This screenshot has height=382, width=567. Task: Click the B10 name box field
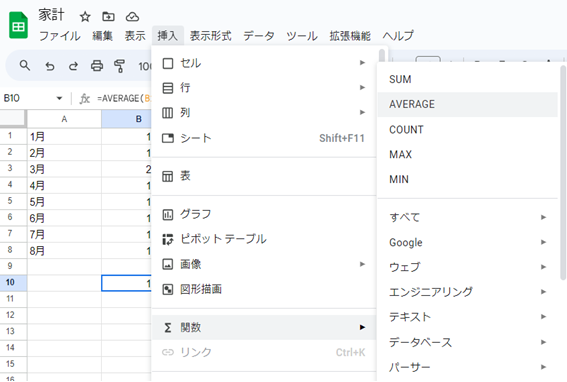tap(27, 98)
